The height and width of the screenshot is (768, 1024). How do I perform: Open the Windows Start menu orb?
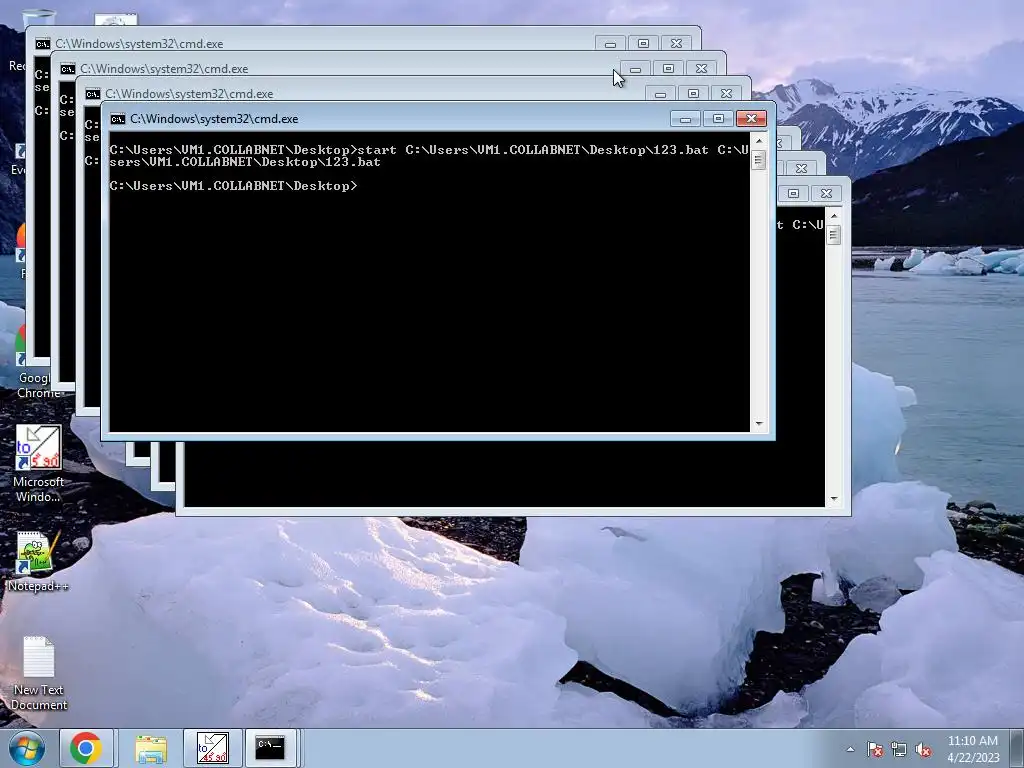(x=27, y=748)
